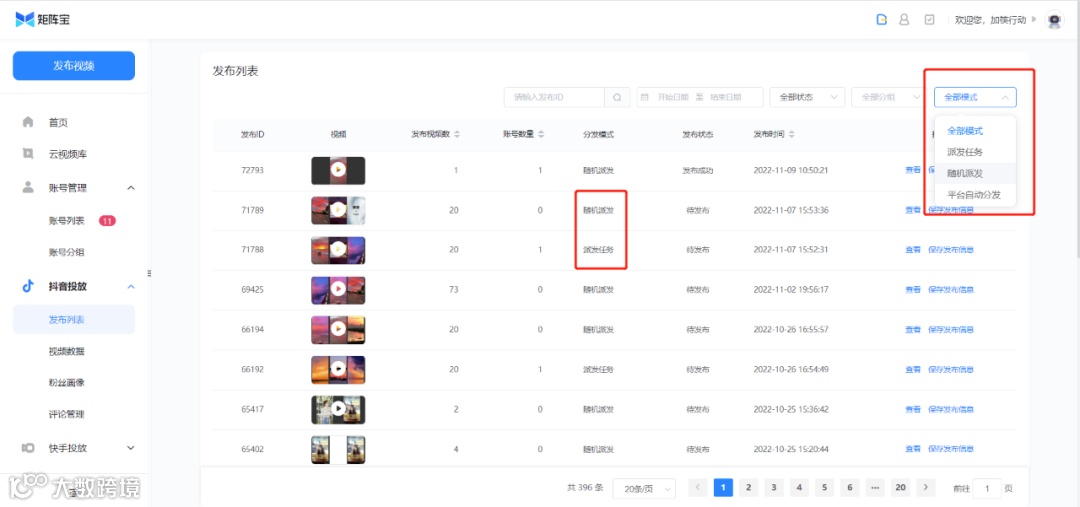This screenshot has height=507, width=1080.
Task: Click the 账号管理 person icon
Action: point(28,187)
